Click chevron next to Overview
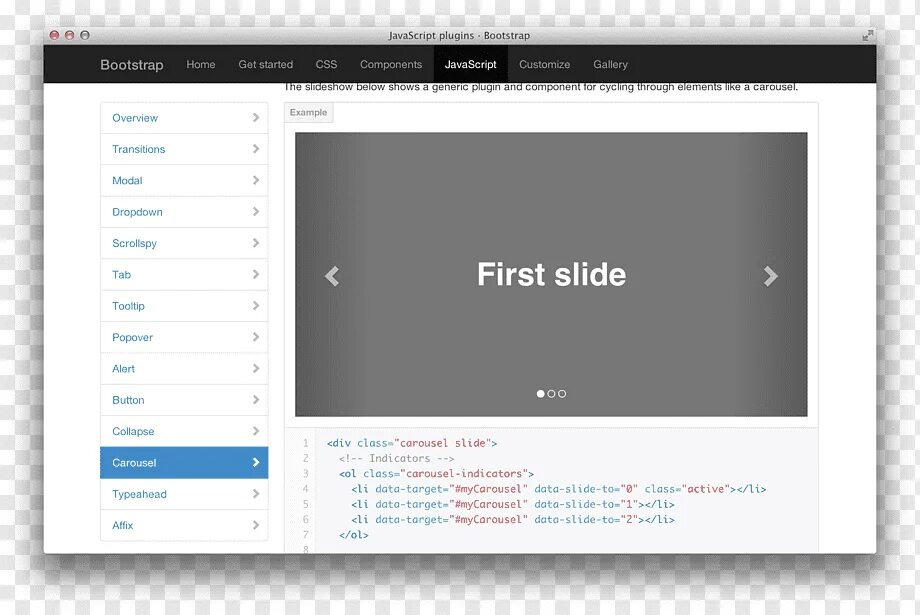This screenshot has height=615, width=920. pyautogui.click(x=256, y=117)
